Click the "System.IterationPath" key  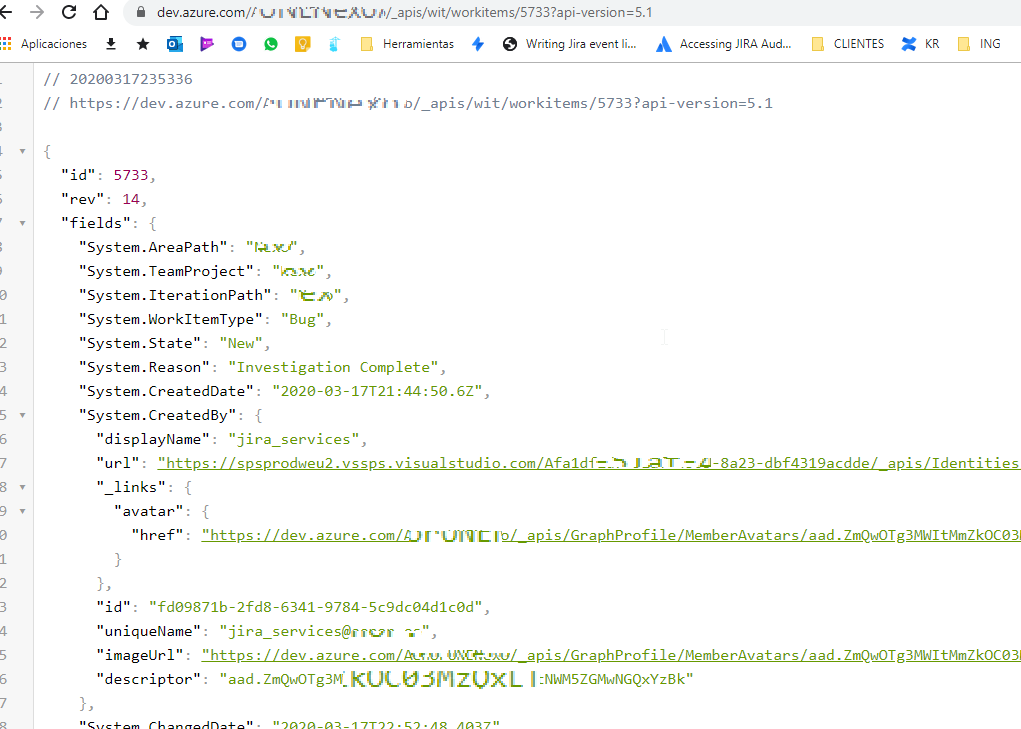pyautogui.click(x=175, y=296)
